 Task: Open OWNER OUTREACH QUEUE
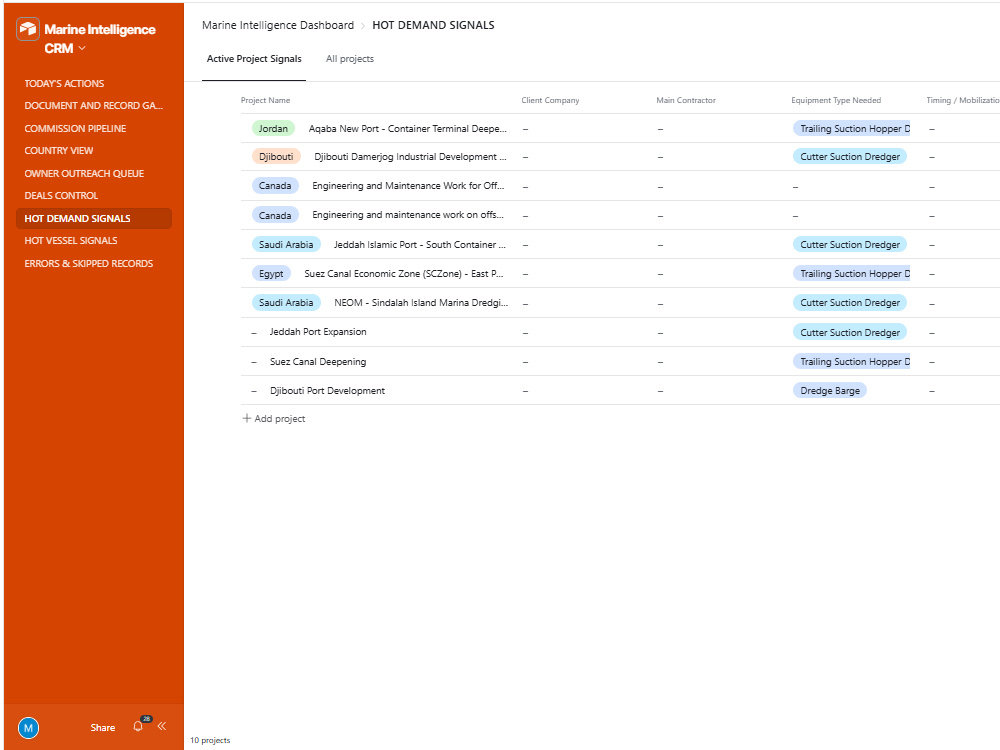point(84,173)
